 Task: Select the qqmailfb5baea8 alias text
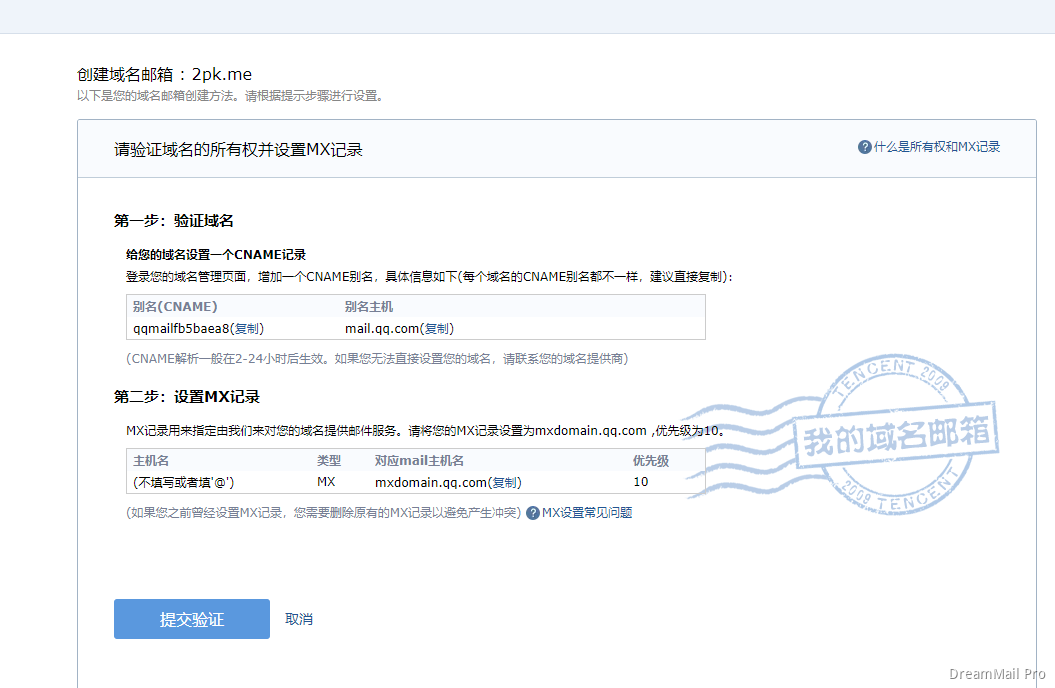pyautogui.click(x=181, y=328)
